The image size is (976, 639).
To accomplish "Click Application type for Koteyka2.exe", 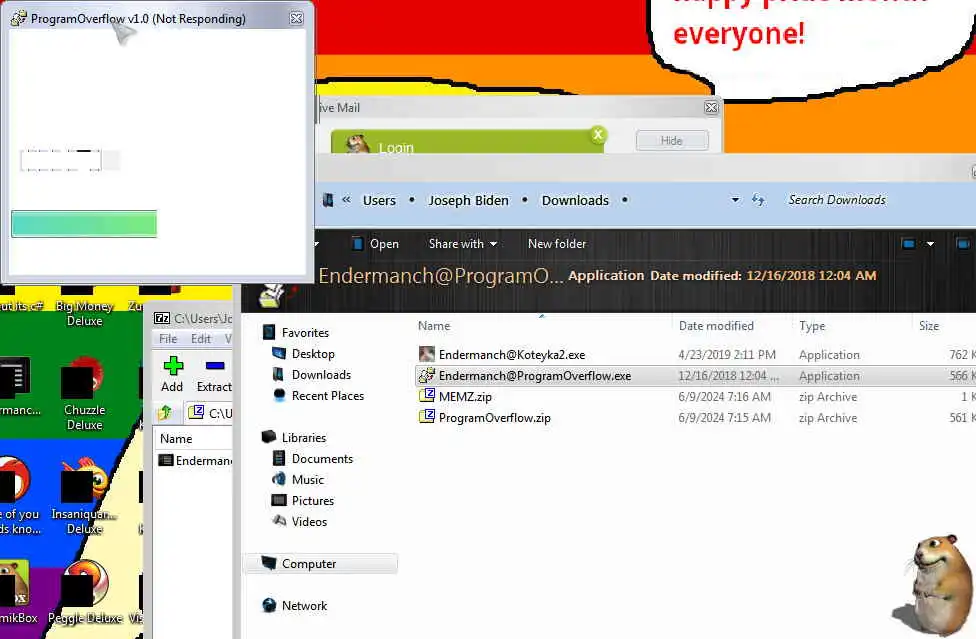I will click(x=829, y=355).
